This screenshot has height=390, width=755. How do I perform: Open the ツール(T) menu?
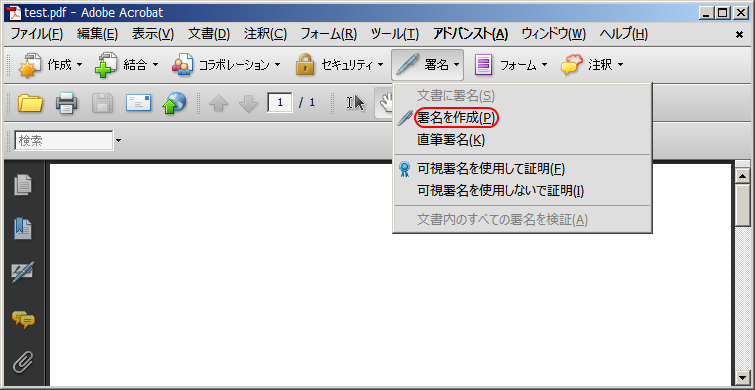pos(395,34)
